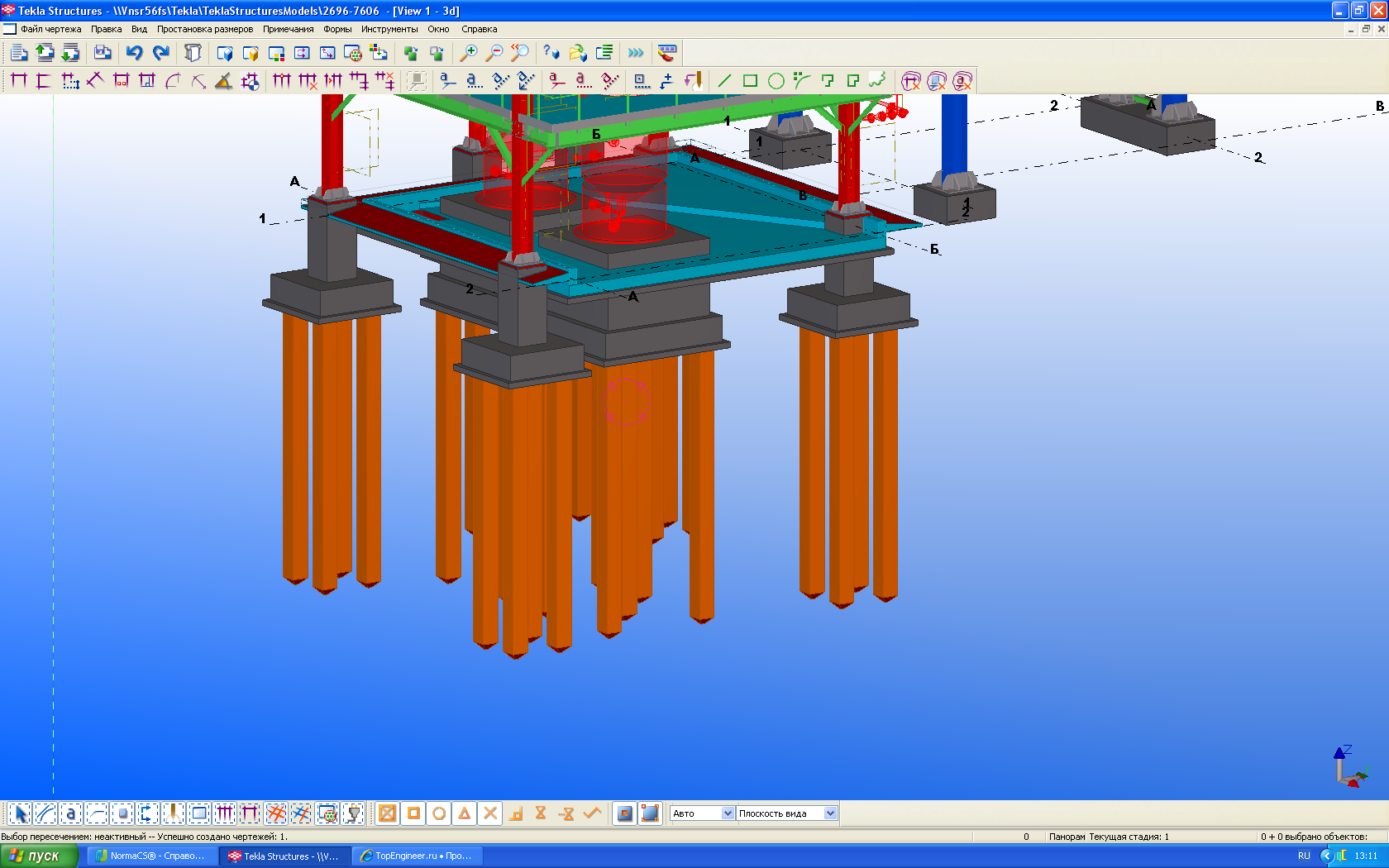This screenshot has height=868, width=1389.
Task: Open the 'Плоскость вида' dropdown
Action: pyautogui.click(x=787, y=813)
